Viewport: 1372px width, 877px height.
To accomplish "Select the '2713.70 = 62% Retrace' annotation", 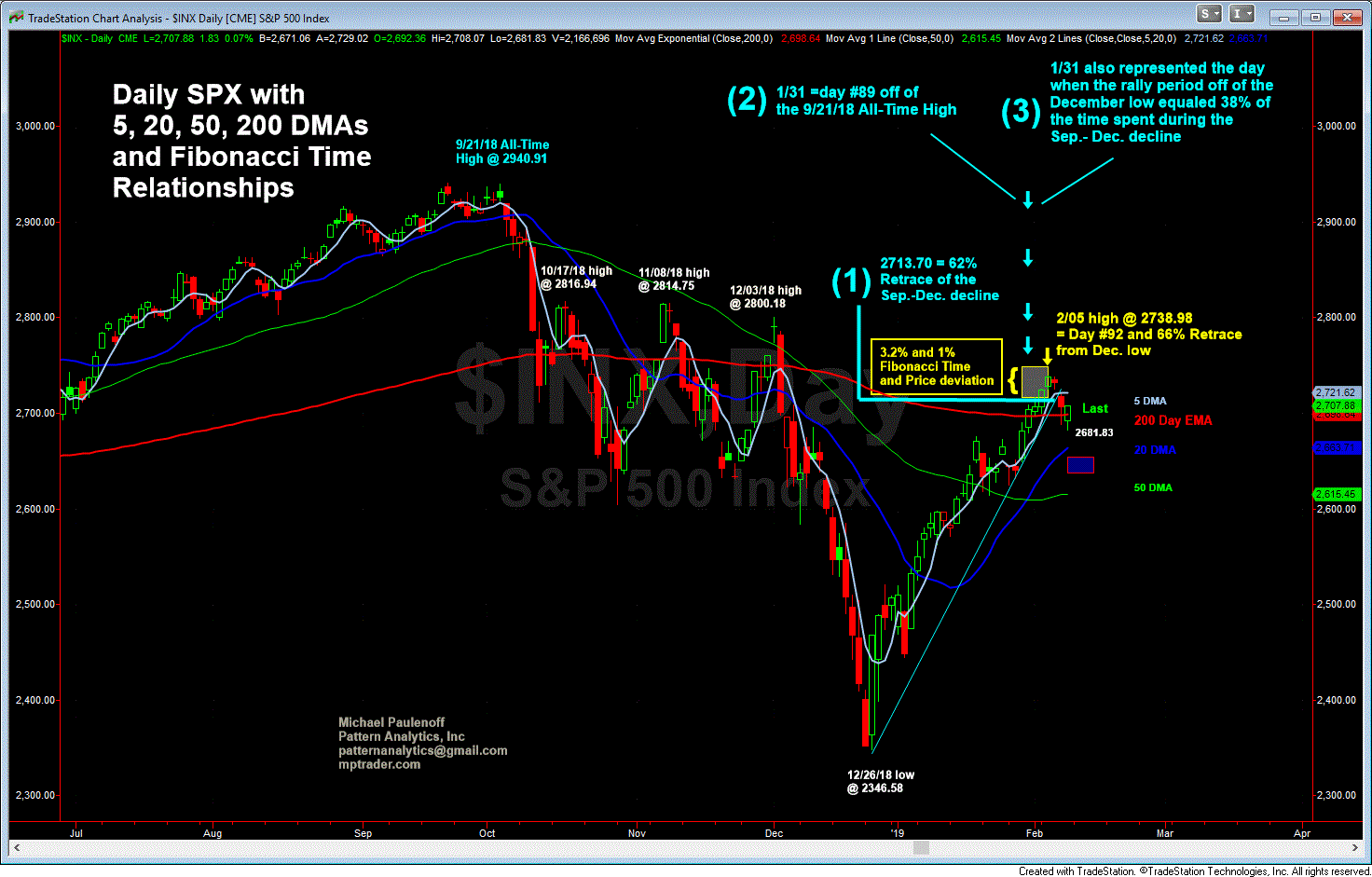I will coord(940,280).
